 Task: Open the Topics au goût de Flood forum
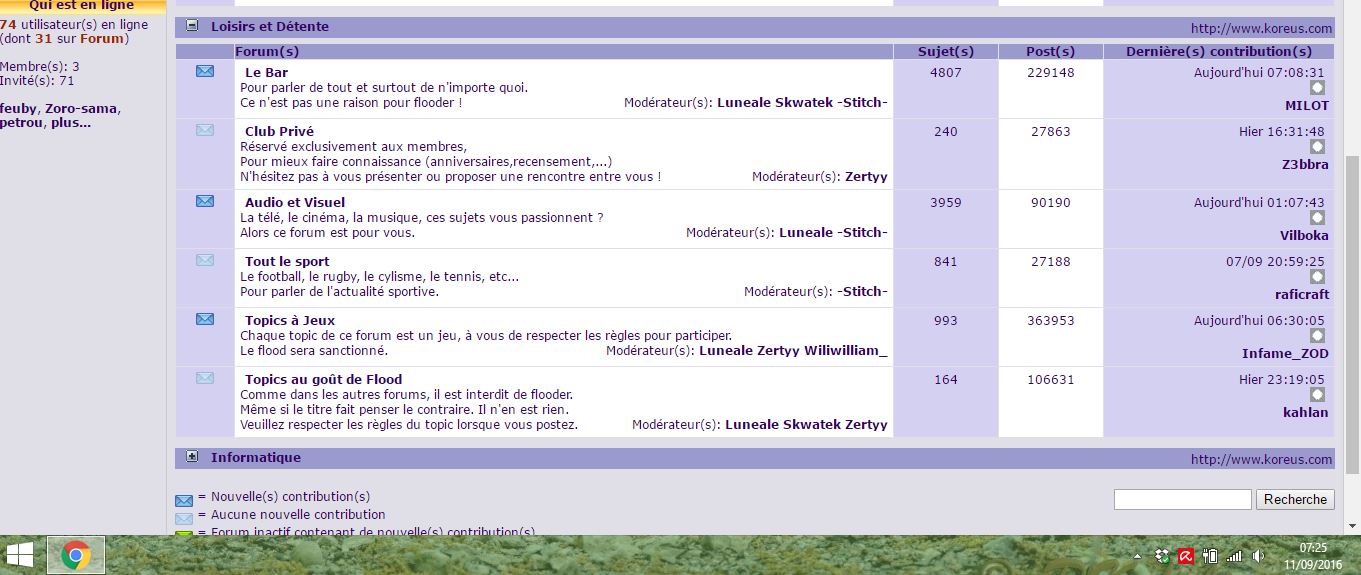coord(323,379)
